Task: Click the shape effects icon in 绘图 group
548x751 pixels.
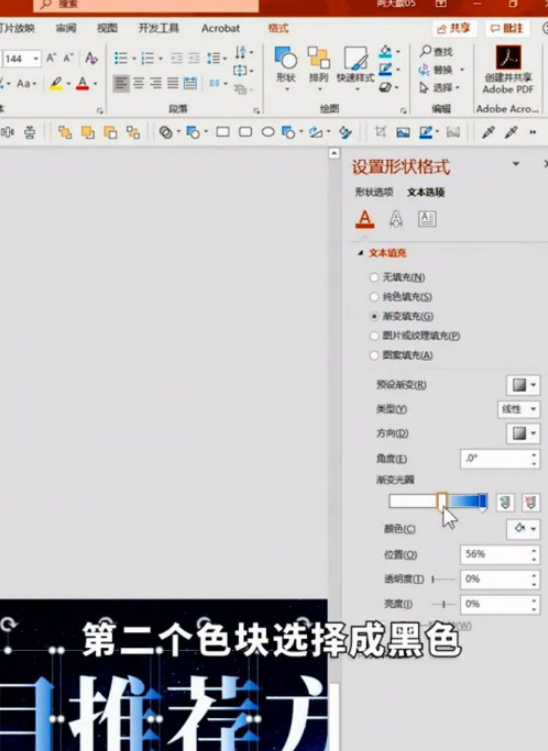Action: point(386,88)
